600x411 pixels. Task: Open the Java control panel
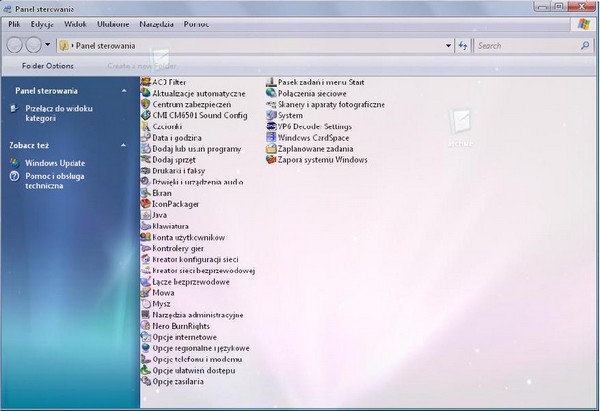(x=159, y=215)
